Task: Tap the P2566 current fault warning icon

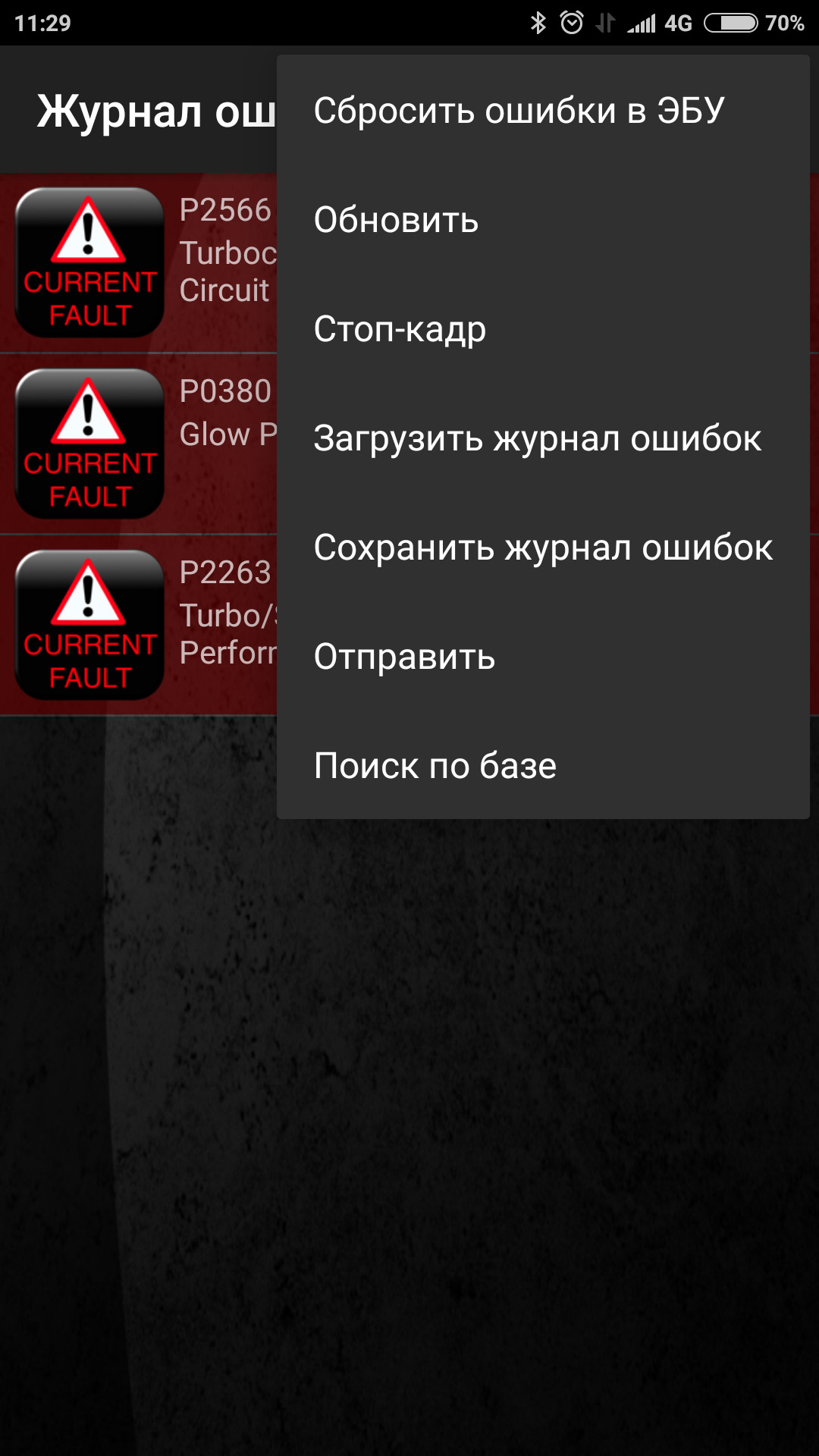Action: 89,262
